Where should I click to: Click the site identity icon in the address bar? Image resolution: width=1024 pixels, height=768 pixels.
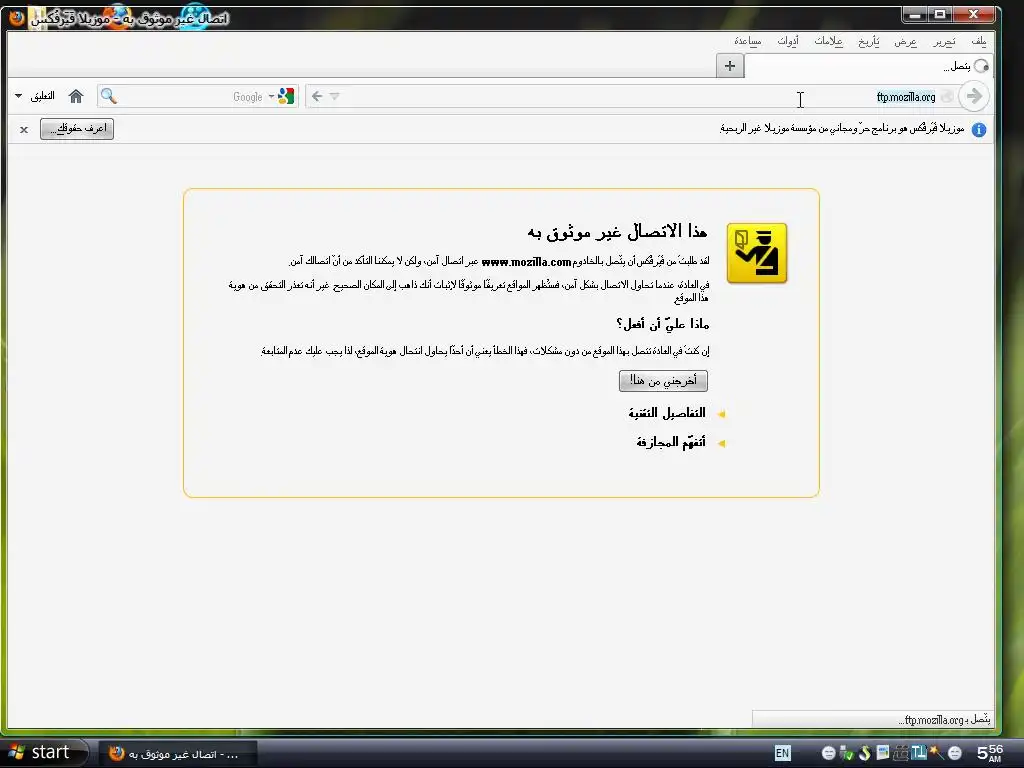[947, 97]
